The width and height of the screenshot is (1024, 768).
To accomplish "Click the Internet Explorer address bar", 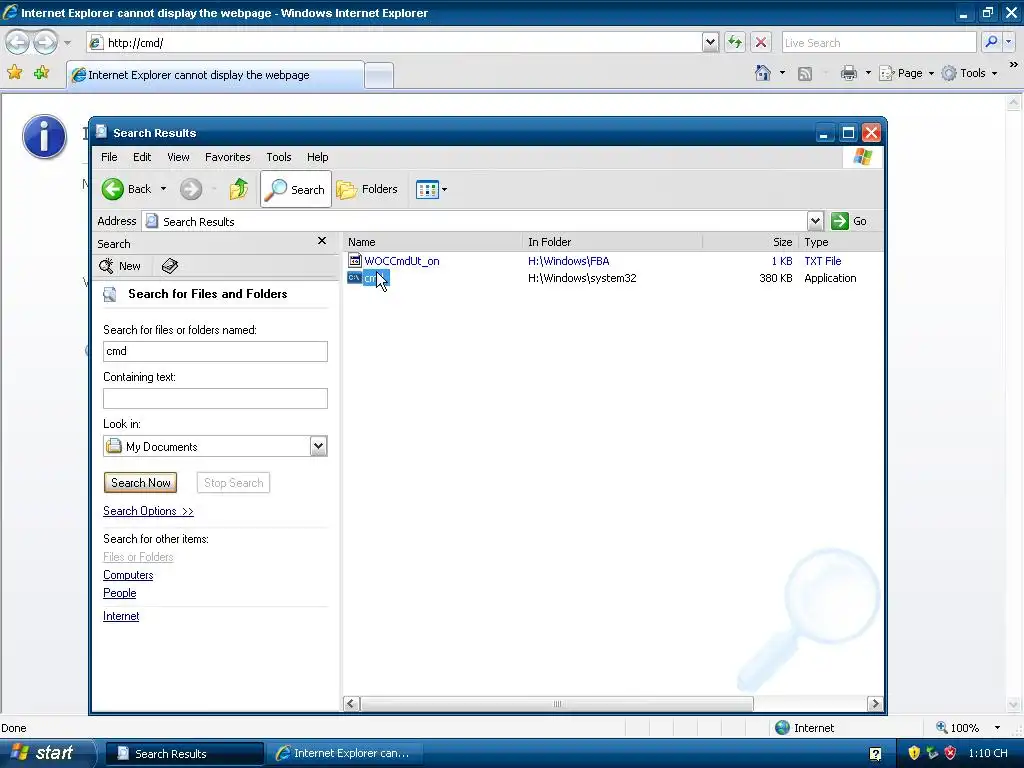I will click(x=395, y=42).
